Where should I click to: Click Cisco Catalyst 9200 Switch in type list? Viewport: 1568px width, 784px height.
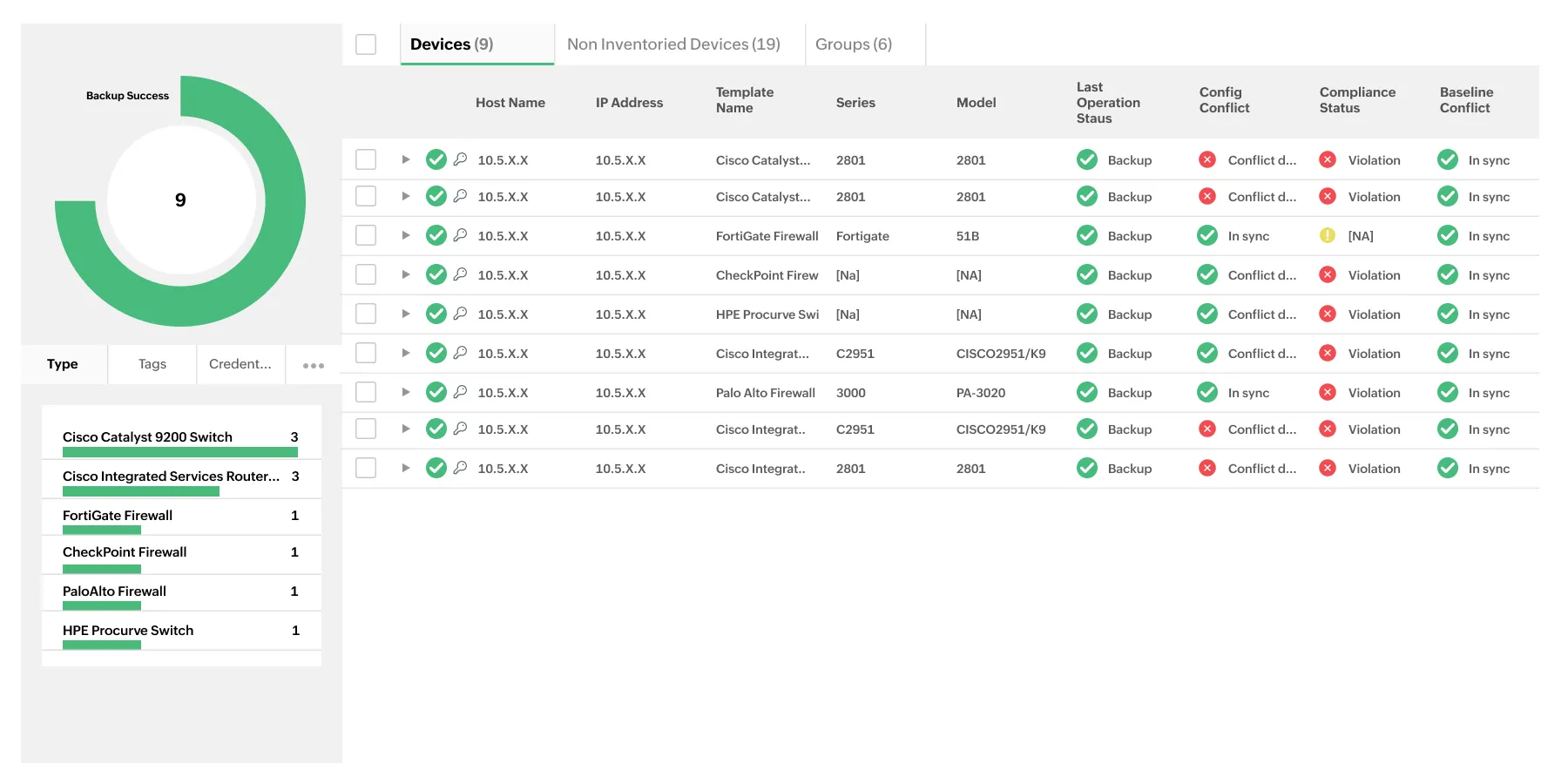(147, 436)
